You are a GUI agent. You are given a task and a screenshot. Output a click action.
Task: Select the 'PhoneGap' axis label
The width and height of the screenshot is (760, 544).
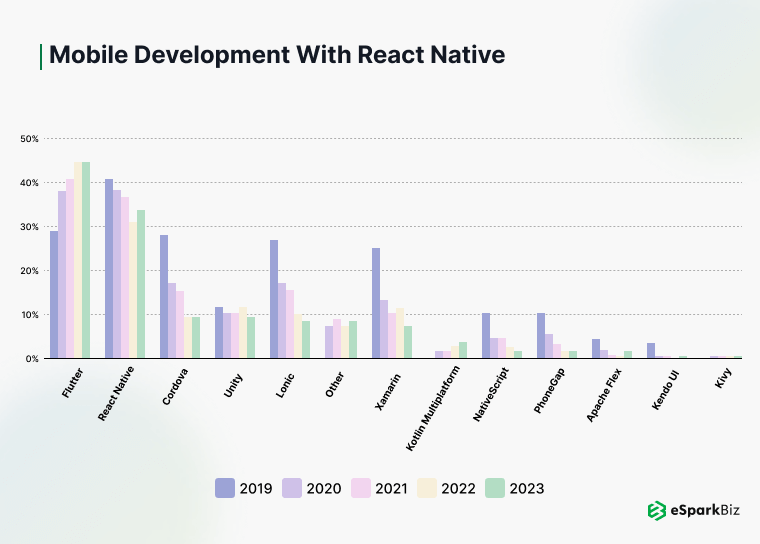[x=549, y=391]
